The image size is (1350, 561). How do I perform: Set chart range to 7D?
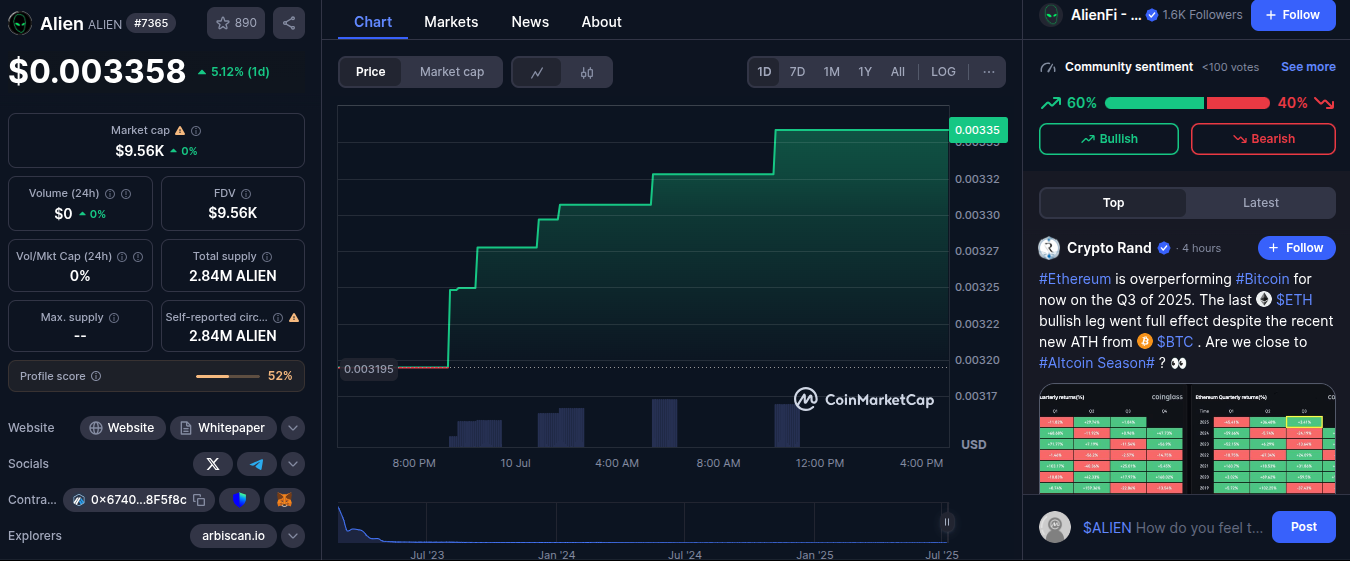point(797,72)
